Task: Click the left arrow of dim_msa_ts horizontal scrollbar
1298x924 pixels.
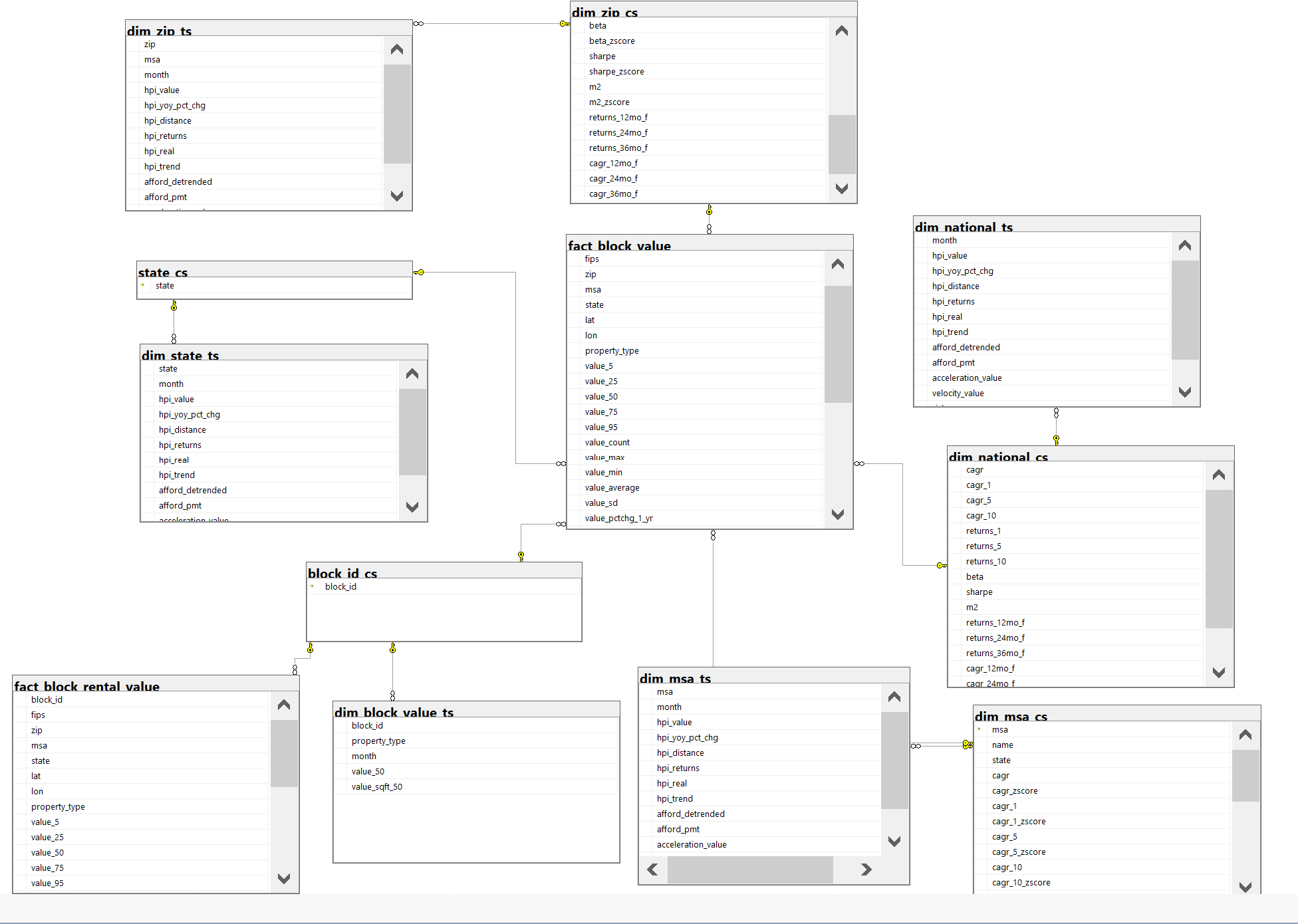Action: click(x=652, y=869)
